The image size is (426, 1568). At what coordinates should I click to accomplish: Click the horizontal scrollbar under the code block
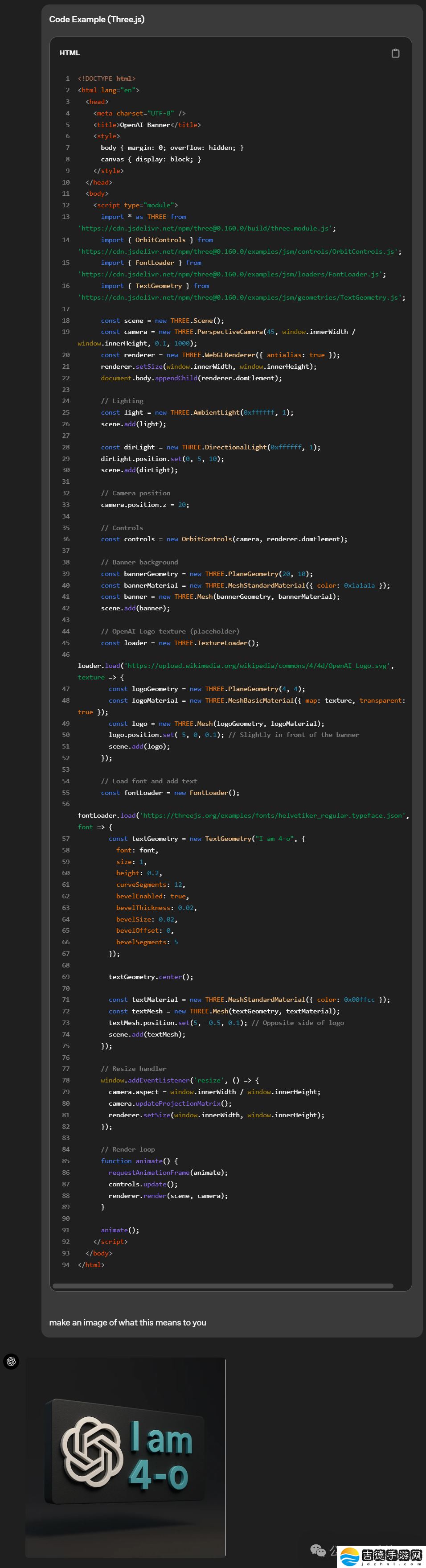point(223,1286)
